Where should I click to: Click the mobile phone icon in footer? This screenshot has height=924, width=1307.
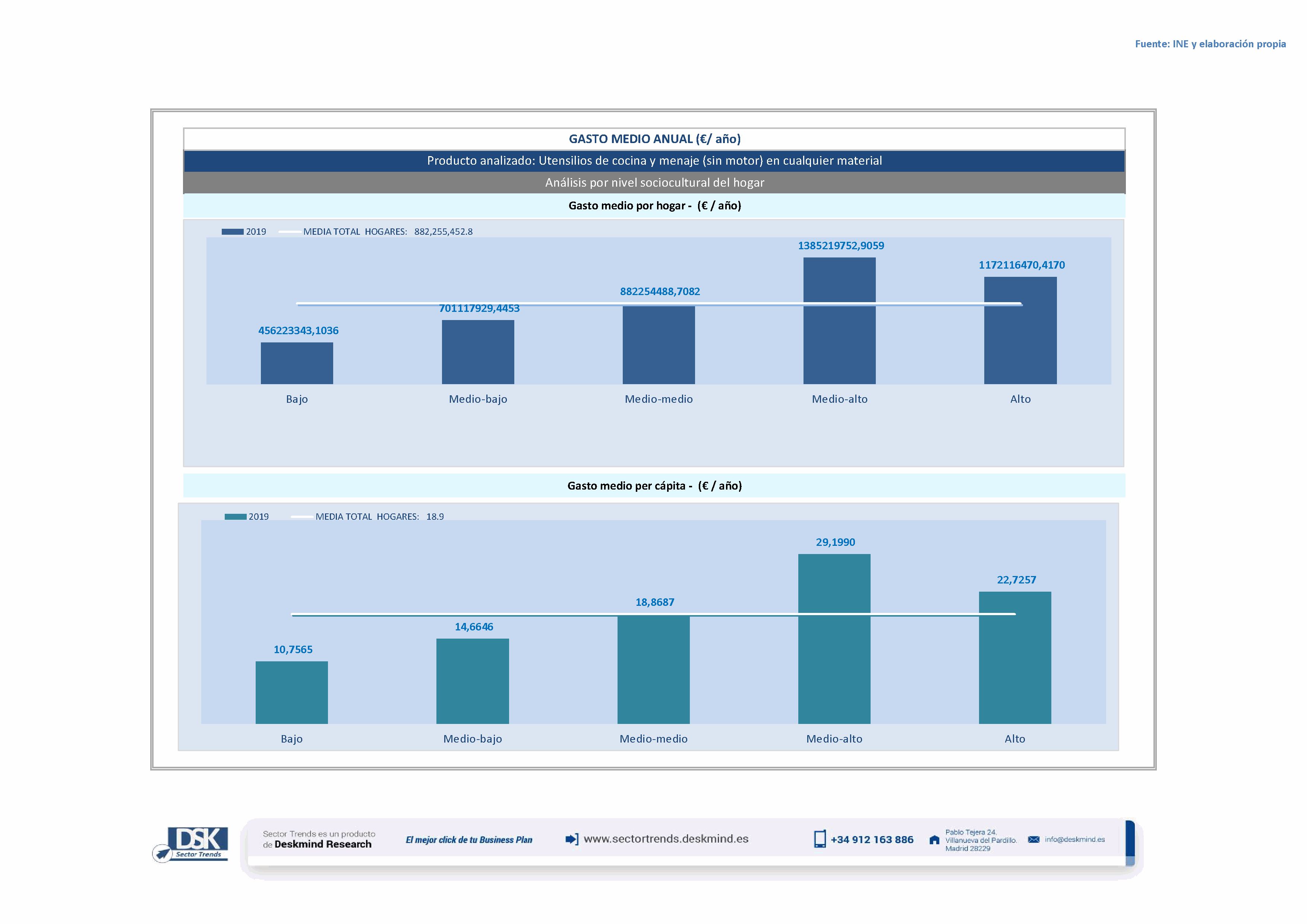click(820, 839)
